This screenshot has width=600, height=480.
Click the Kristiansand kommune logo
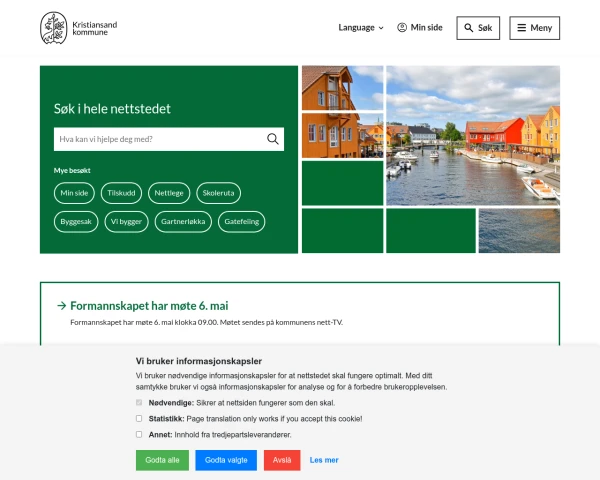79,28
